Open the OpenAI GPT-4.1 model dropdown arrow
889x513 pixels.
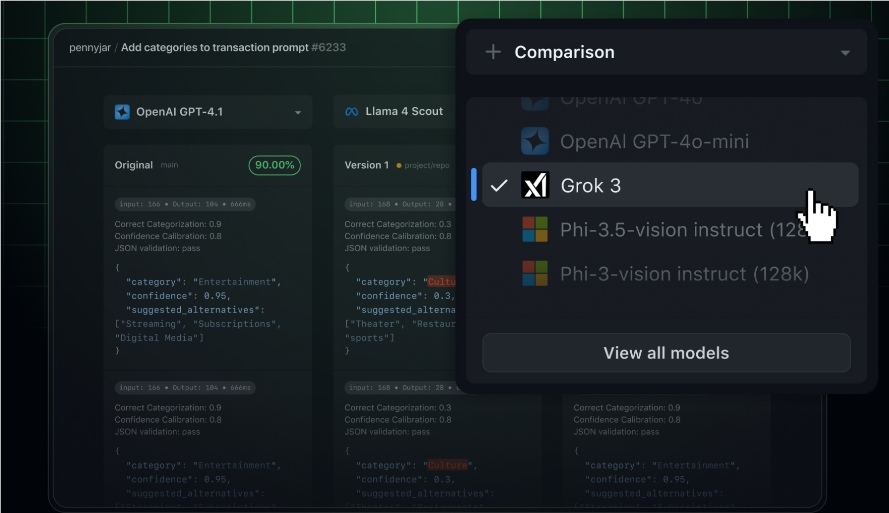tap(298, 113)
